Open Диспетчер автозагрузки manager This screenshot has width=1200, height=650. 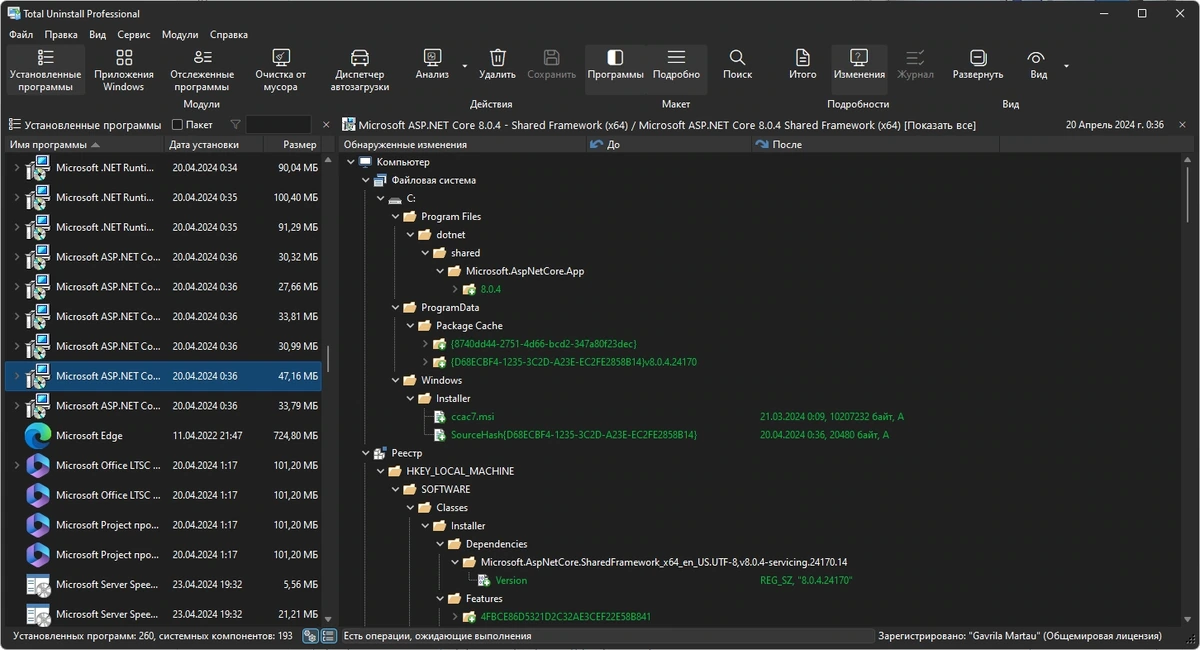360,69
